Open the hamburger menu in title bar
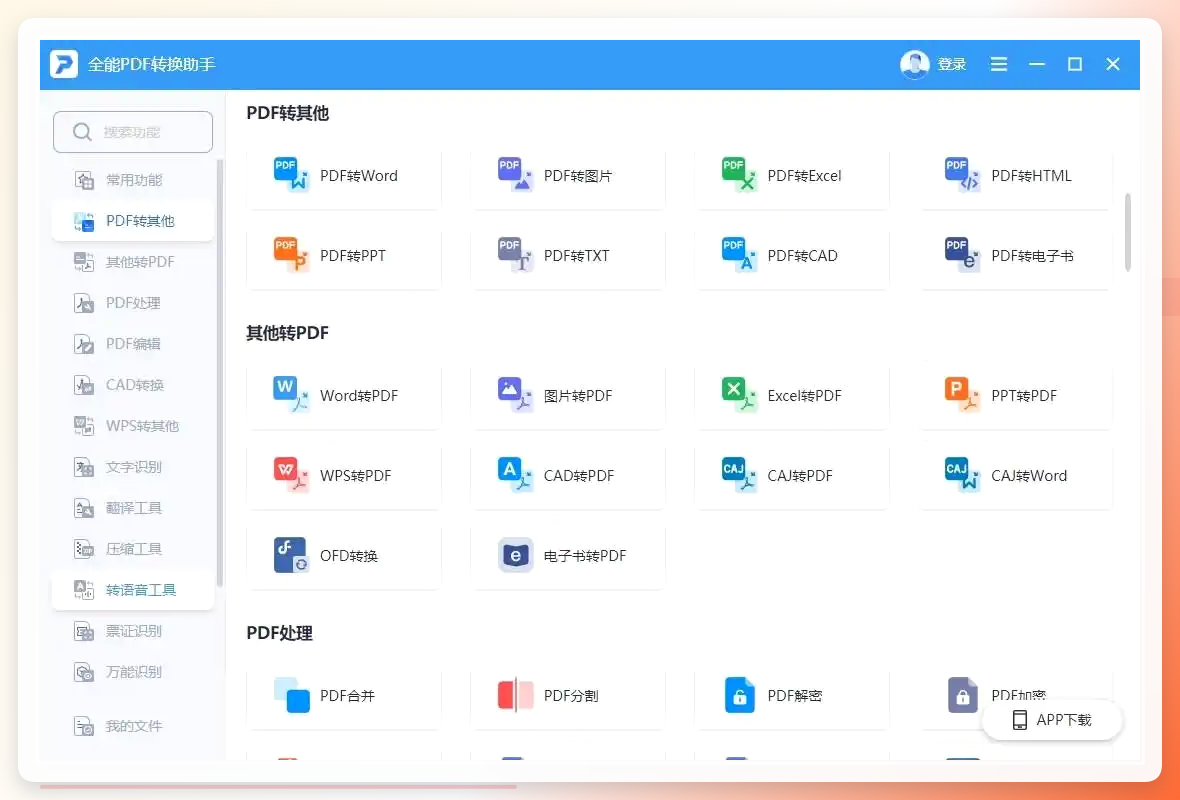This screenshot has height=800, width=1180. (999, 64)
